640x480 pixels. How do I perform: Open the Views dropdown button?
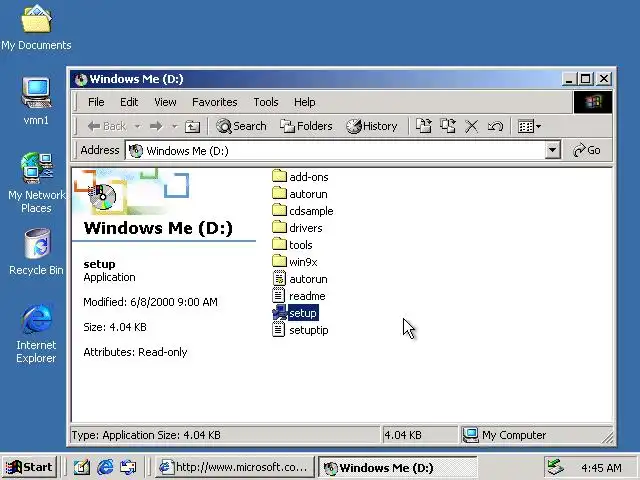(x=529, y=126)
